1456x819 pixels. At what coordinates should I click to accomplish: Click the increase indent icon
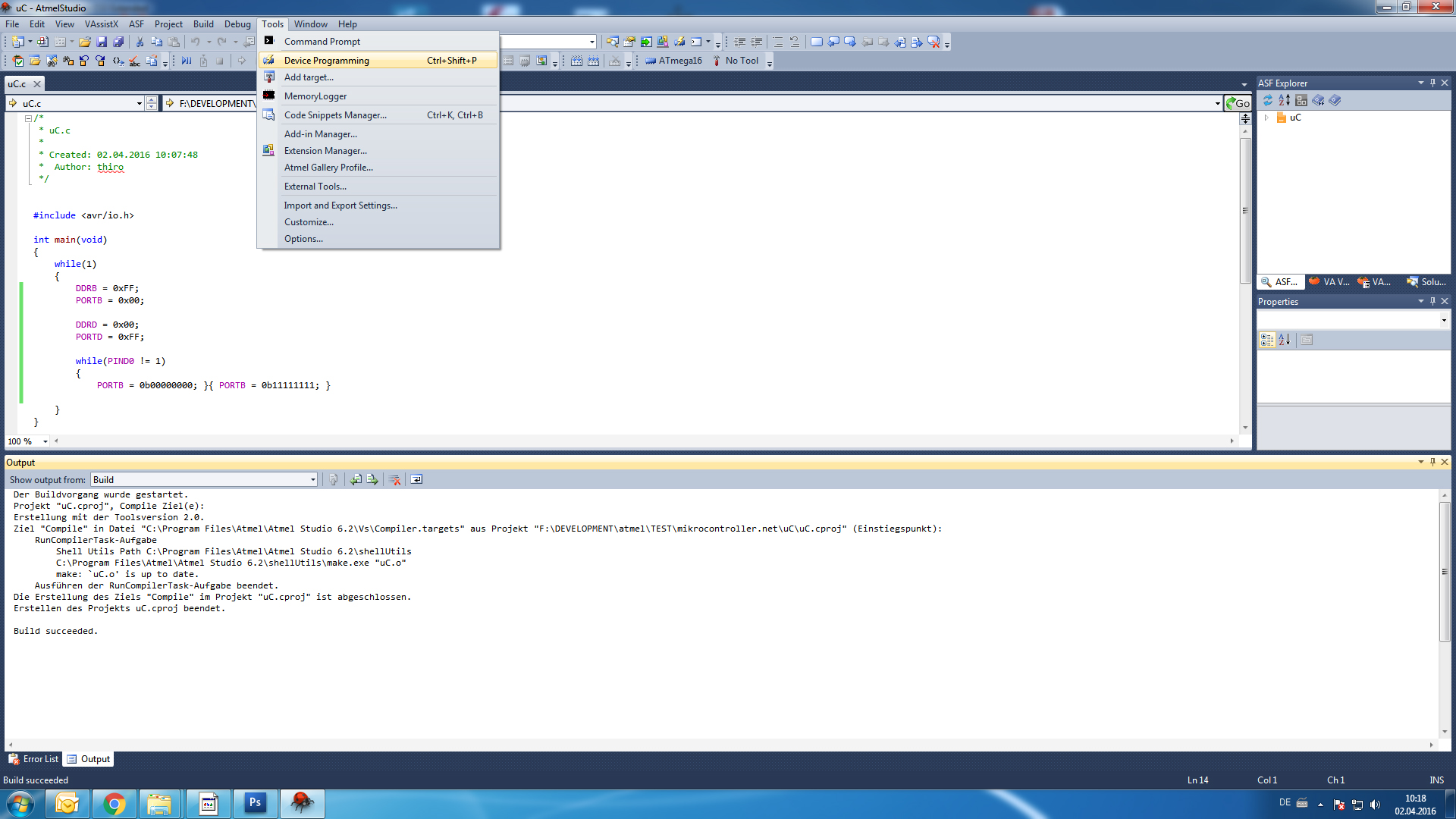pos(757,42)
